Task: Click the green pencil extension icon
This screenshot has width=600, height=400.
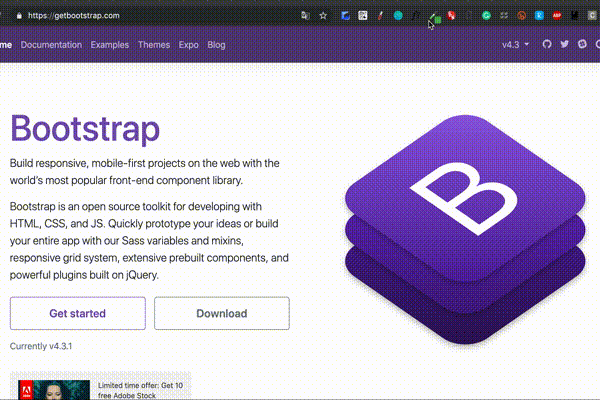Action: [435, 17]
